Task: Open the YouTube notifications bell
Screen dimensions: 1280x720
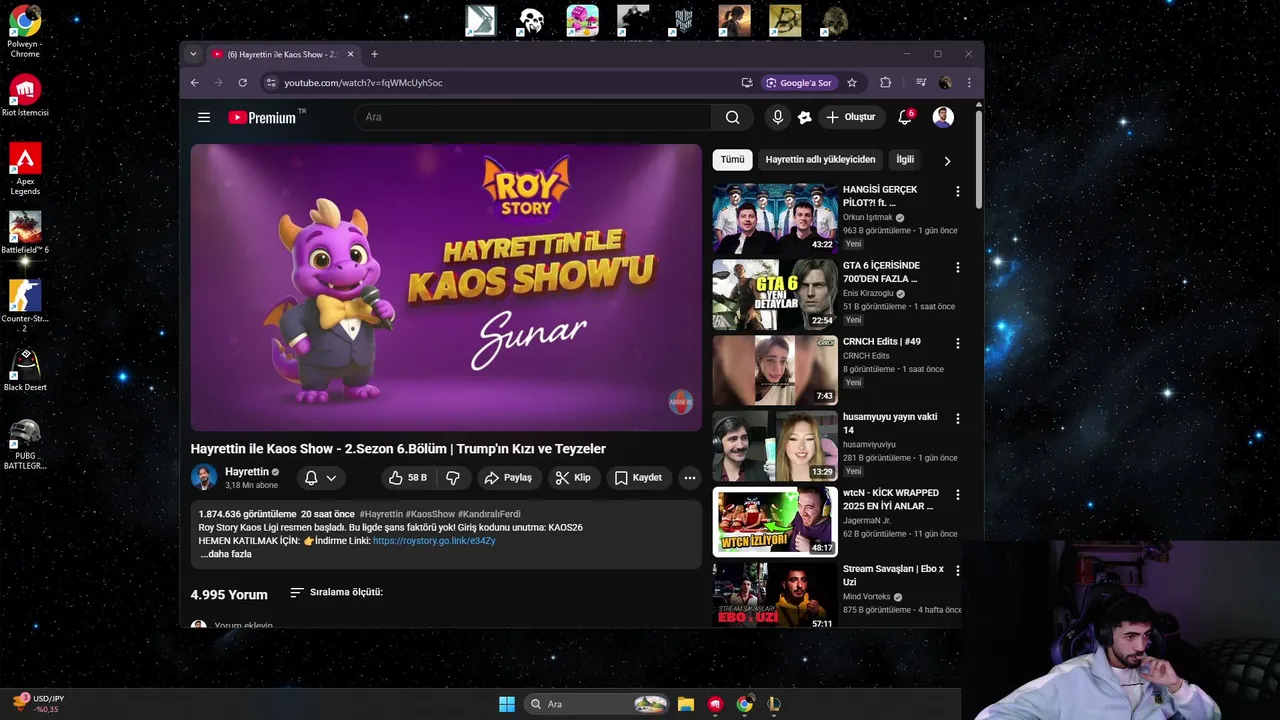Action: 905,117
